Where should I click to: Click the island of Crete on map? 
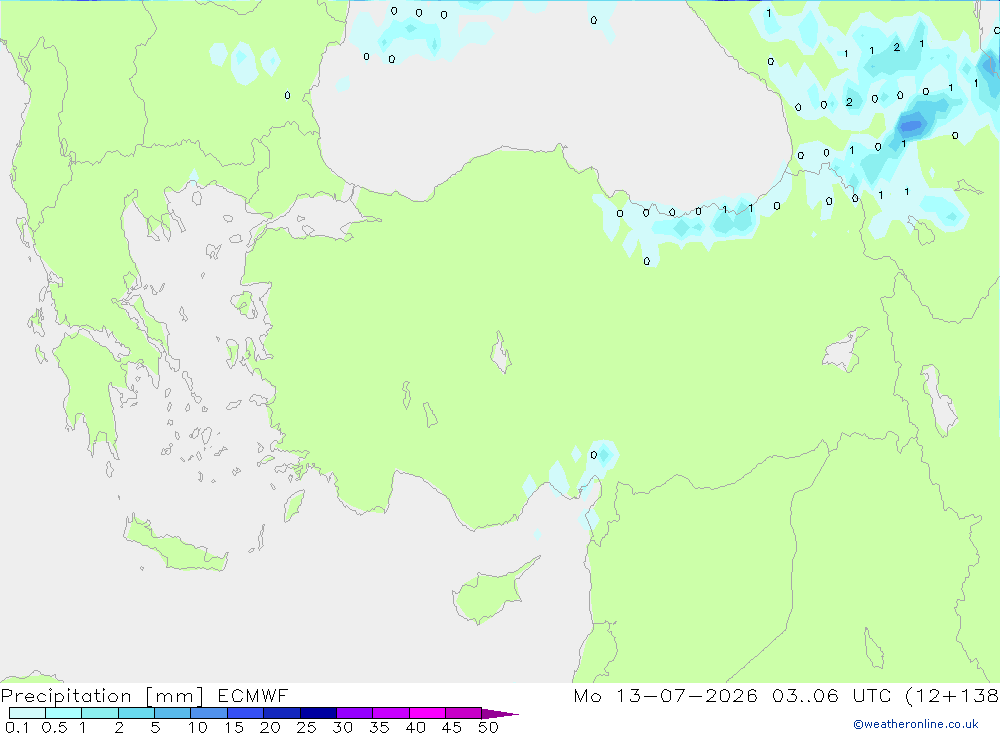pyautogui.click(x=175, y=544)
